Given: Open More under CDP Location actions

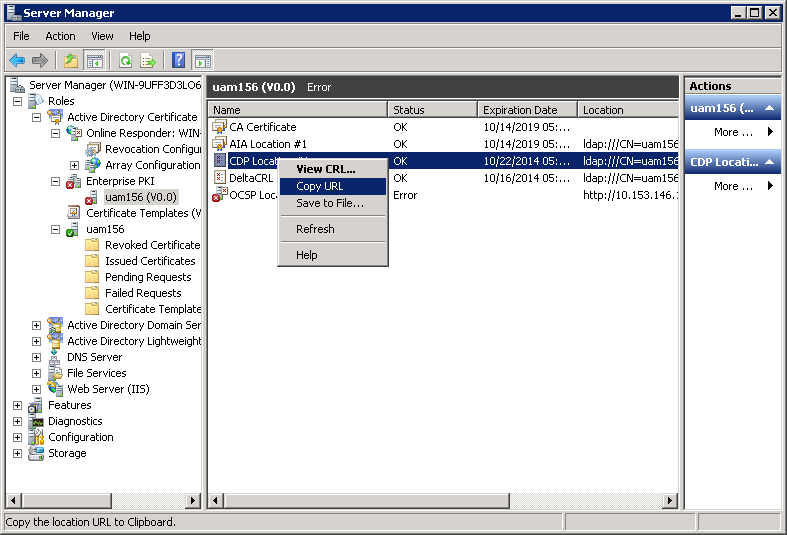Looking at the screenshot, I should coord(733,186).
